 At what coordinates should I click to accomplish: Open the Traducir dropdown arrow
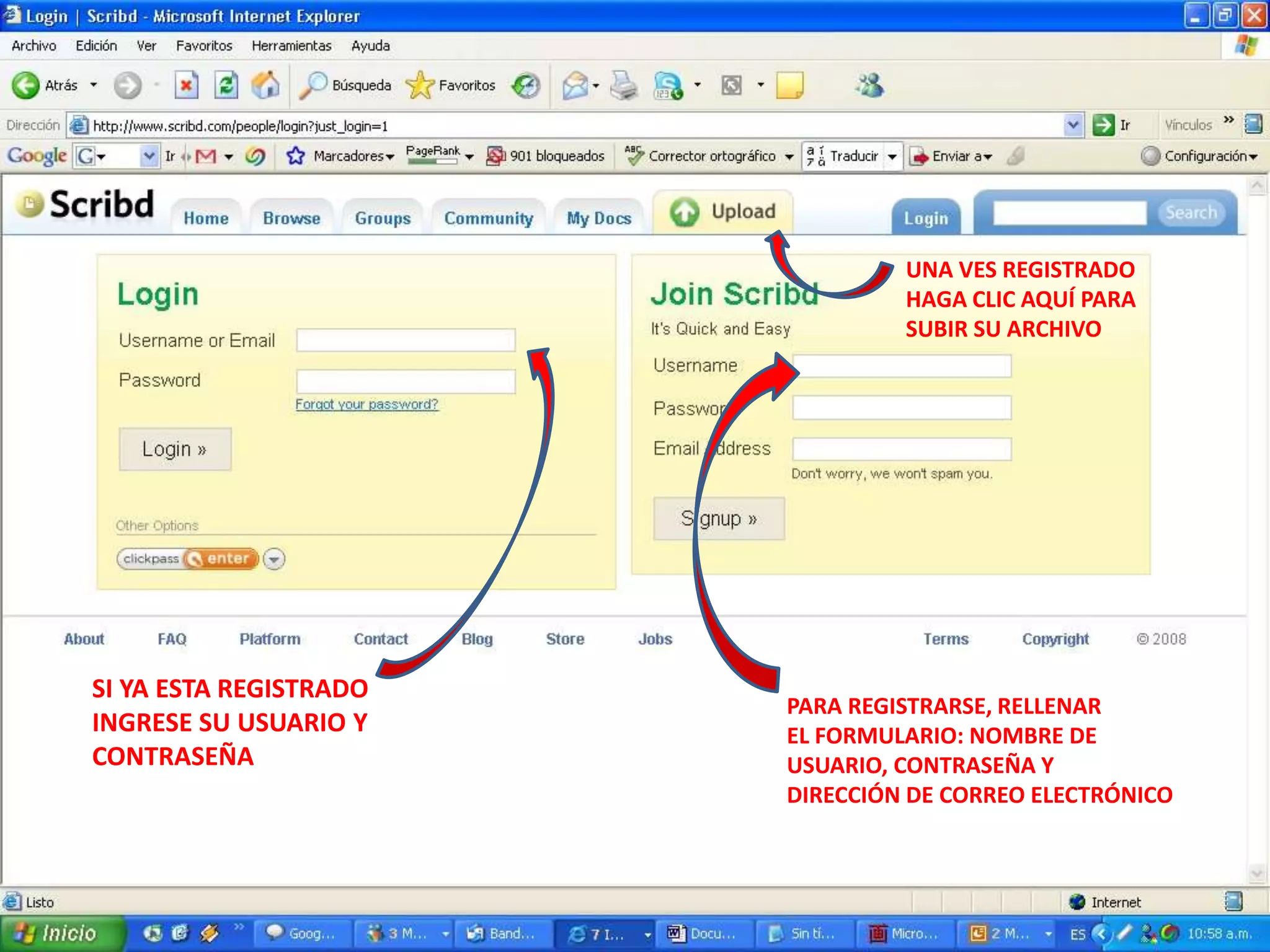coord(892,157)
